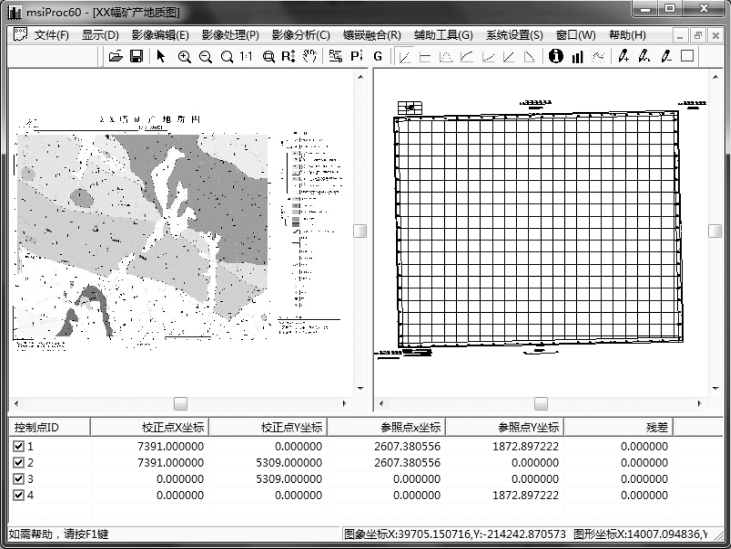Click the horizontal line tool icon
This screenshot has height=549, width=731.
click(425, 57)
